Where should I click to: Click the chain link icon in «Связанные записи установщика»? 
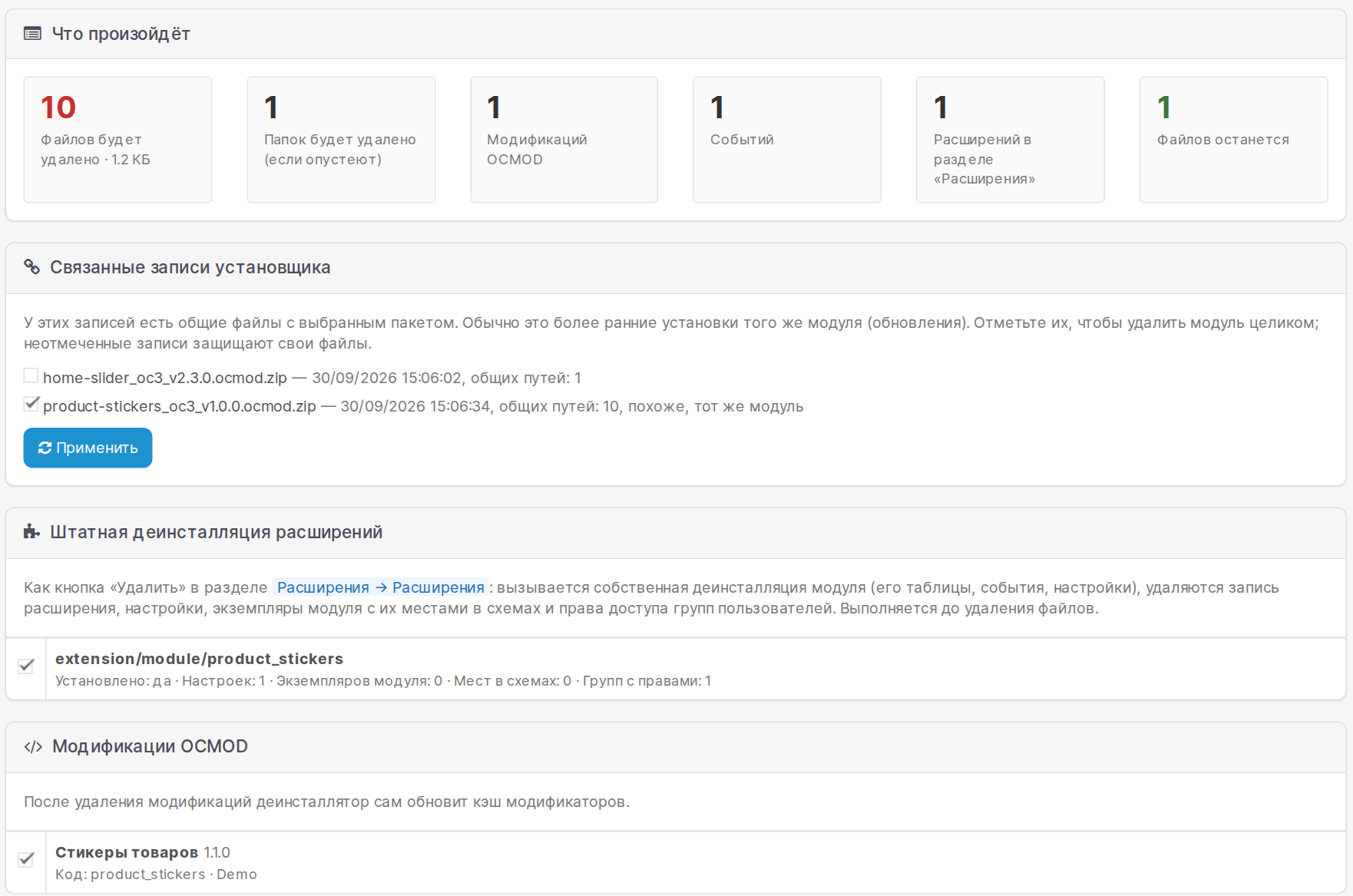point(31,266)
